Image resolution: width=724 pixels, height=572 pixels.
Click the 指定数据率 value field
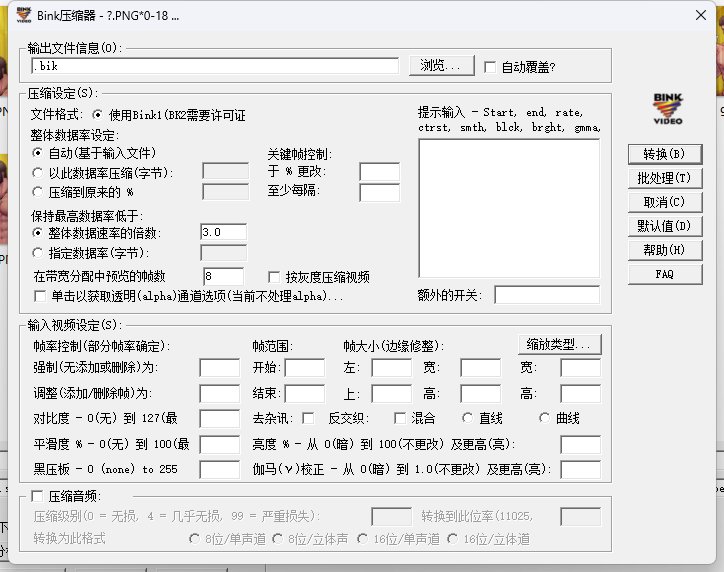[224, 253]
